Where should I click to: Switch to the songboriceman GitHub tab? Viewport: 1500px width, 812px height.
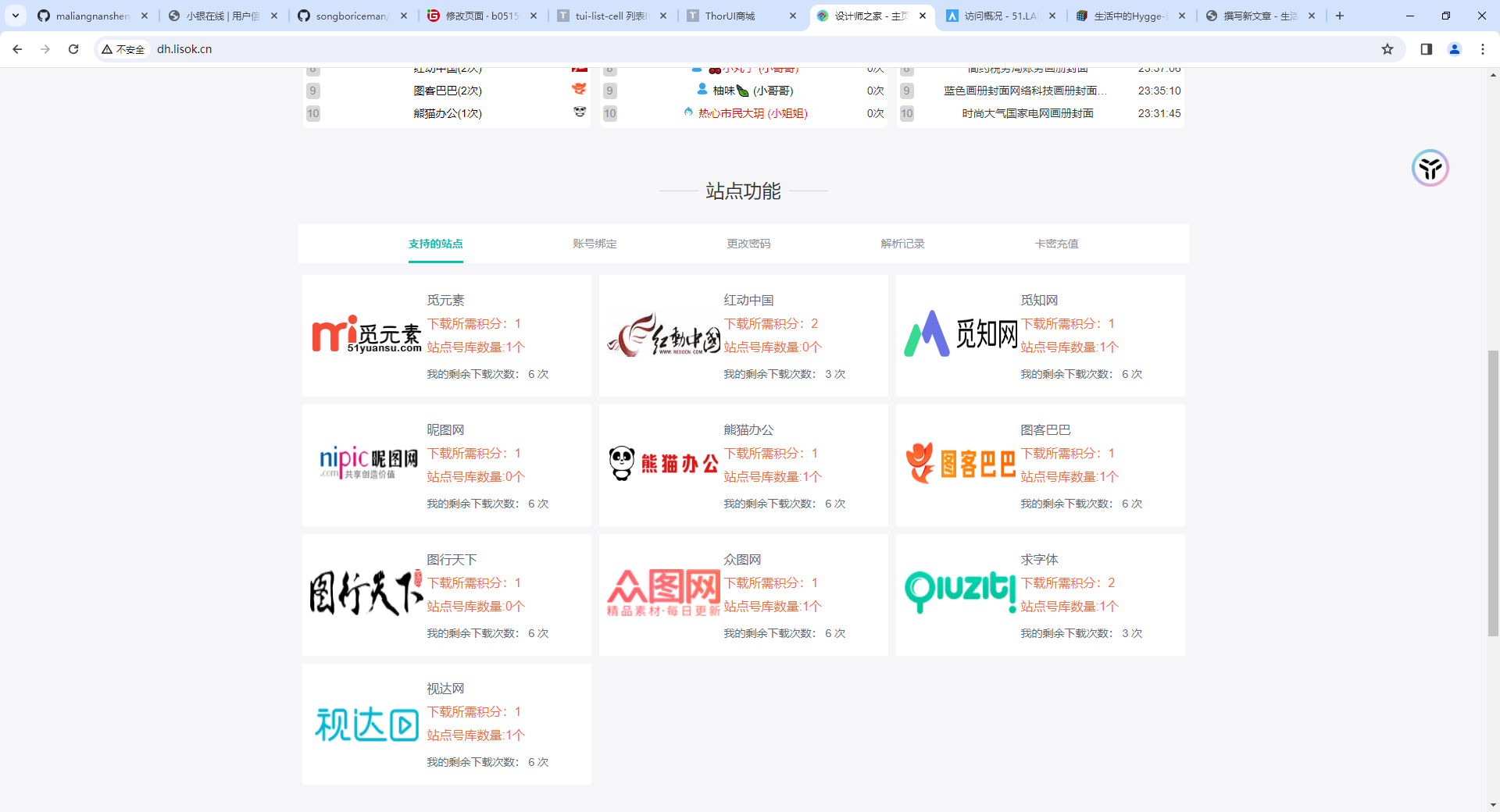(352, 16)
